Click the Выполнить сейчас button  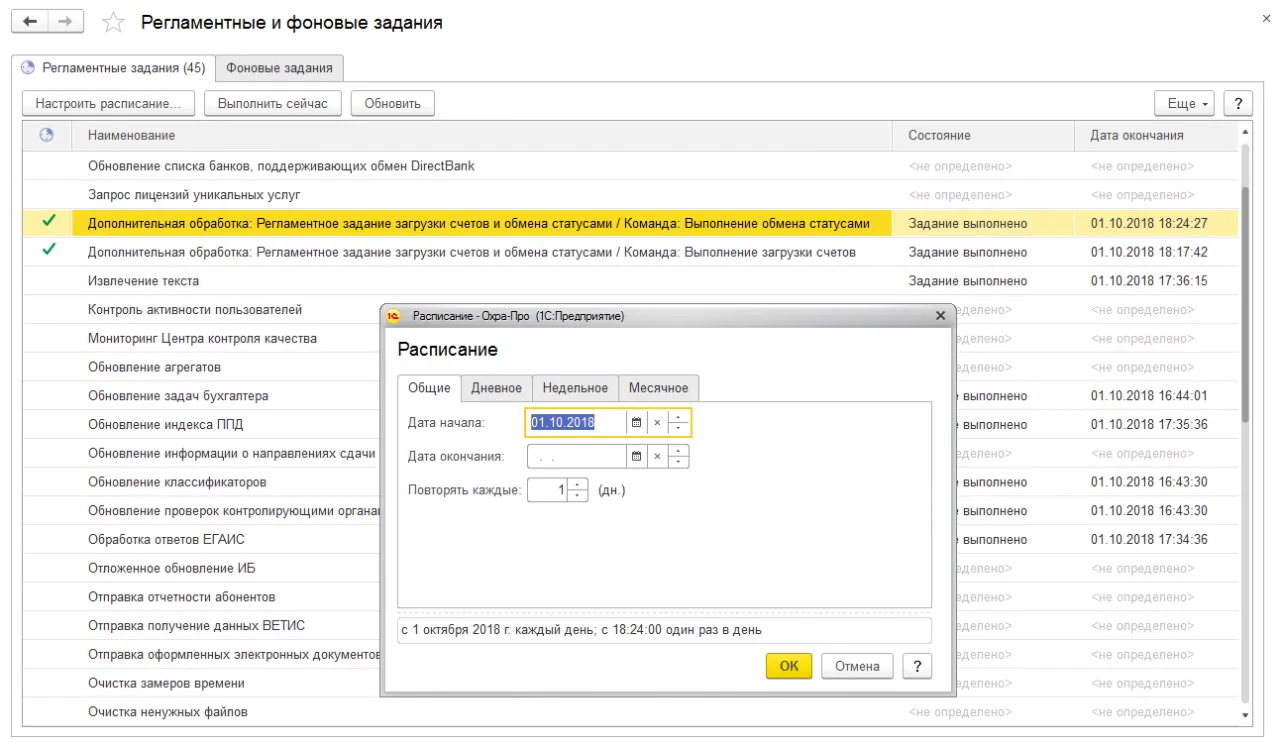(272, 103)
